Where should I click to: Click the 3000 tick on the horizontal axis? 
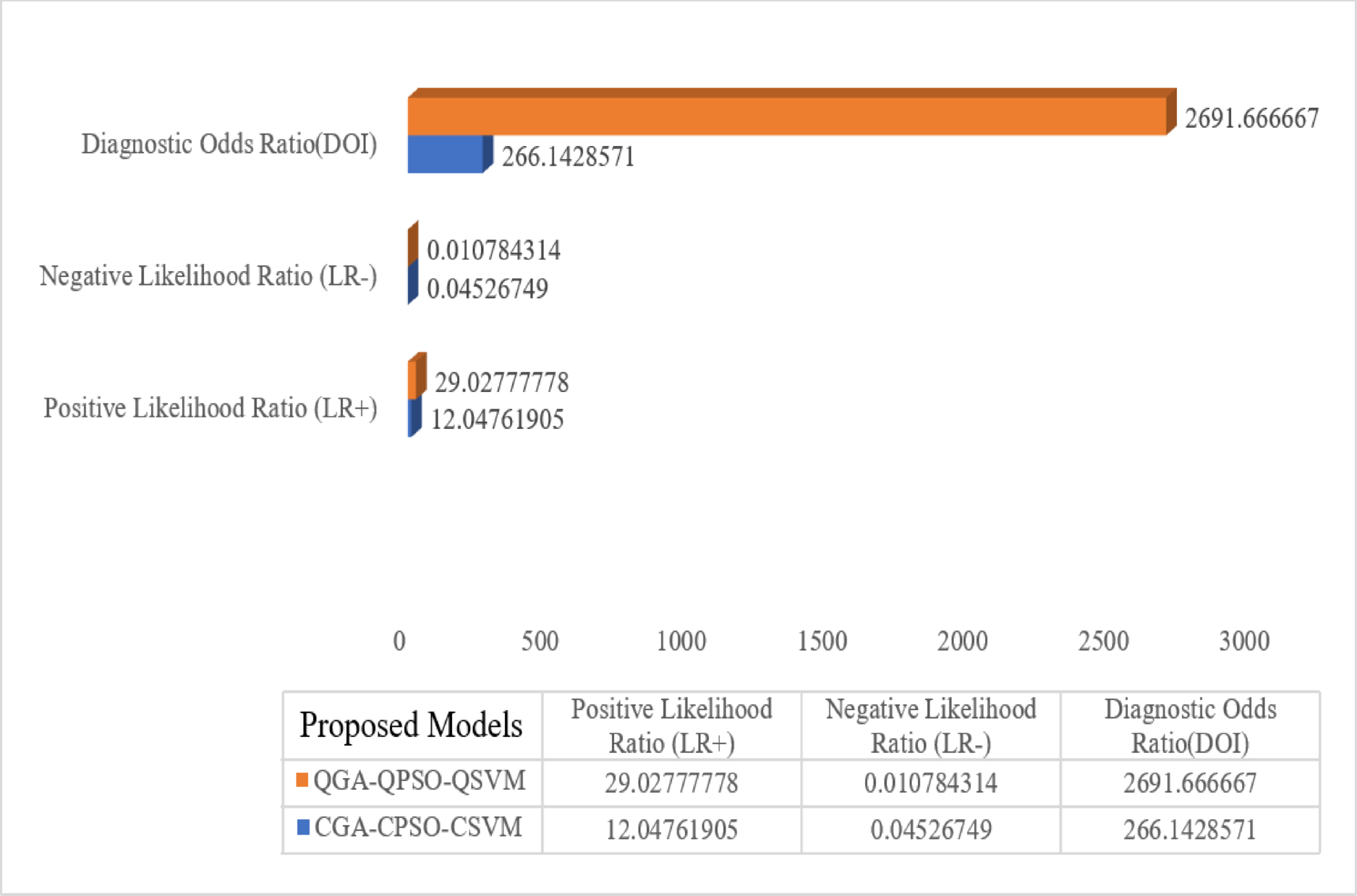click(1243, 641)
